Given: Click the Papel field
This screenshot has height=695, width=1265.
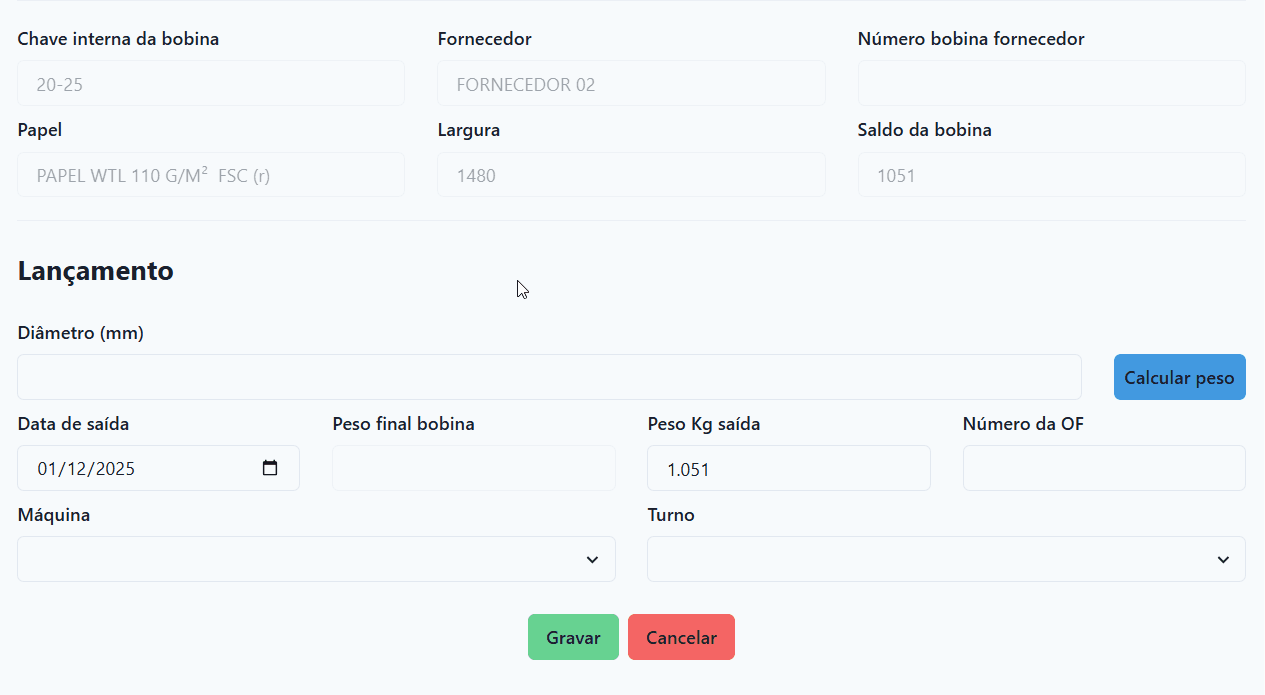Looking at the screenshot, I should (210, 175).
